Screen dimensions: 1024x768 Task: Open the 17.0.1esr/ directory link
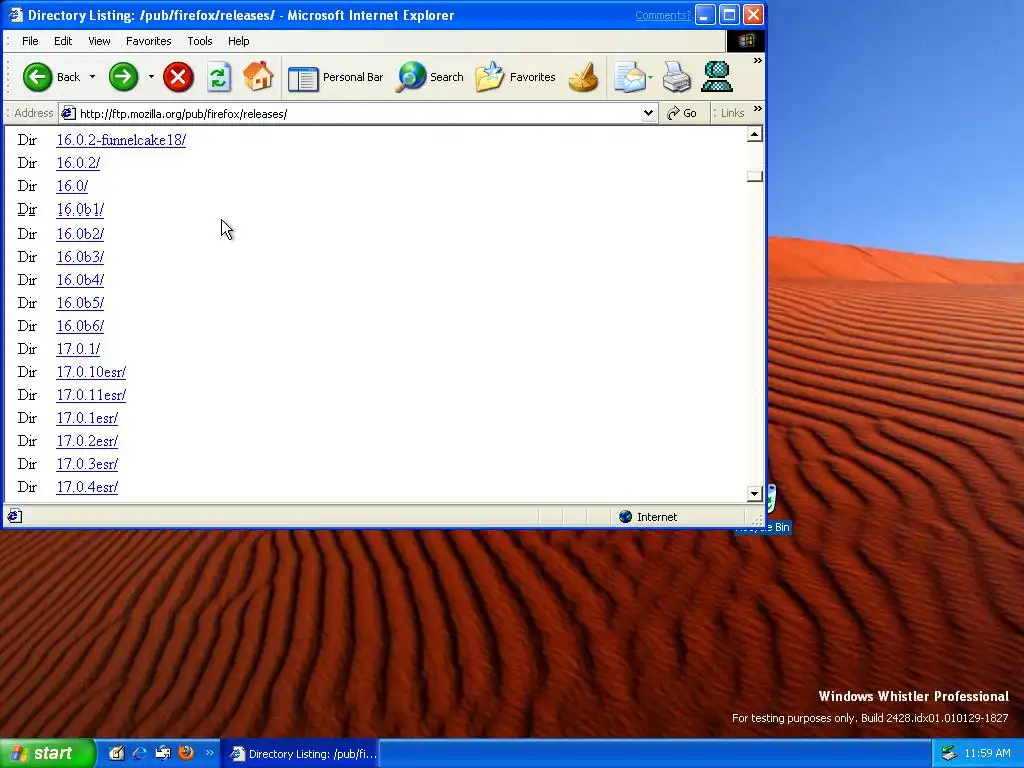(87, 418)
